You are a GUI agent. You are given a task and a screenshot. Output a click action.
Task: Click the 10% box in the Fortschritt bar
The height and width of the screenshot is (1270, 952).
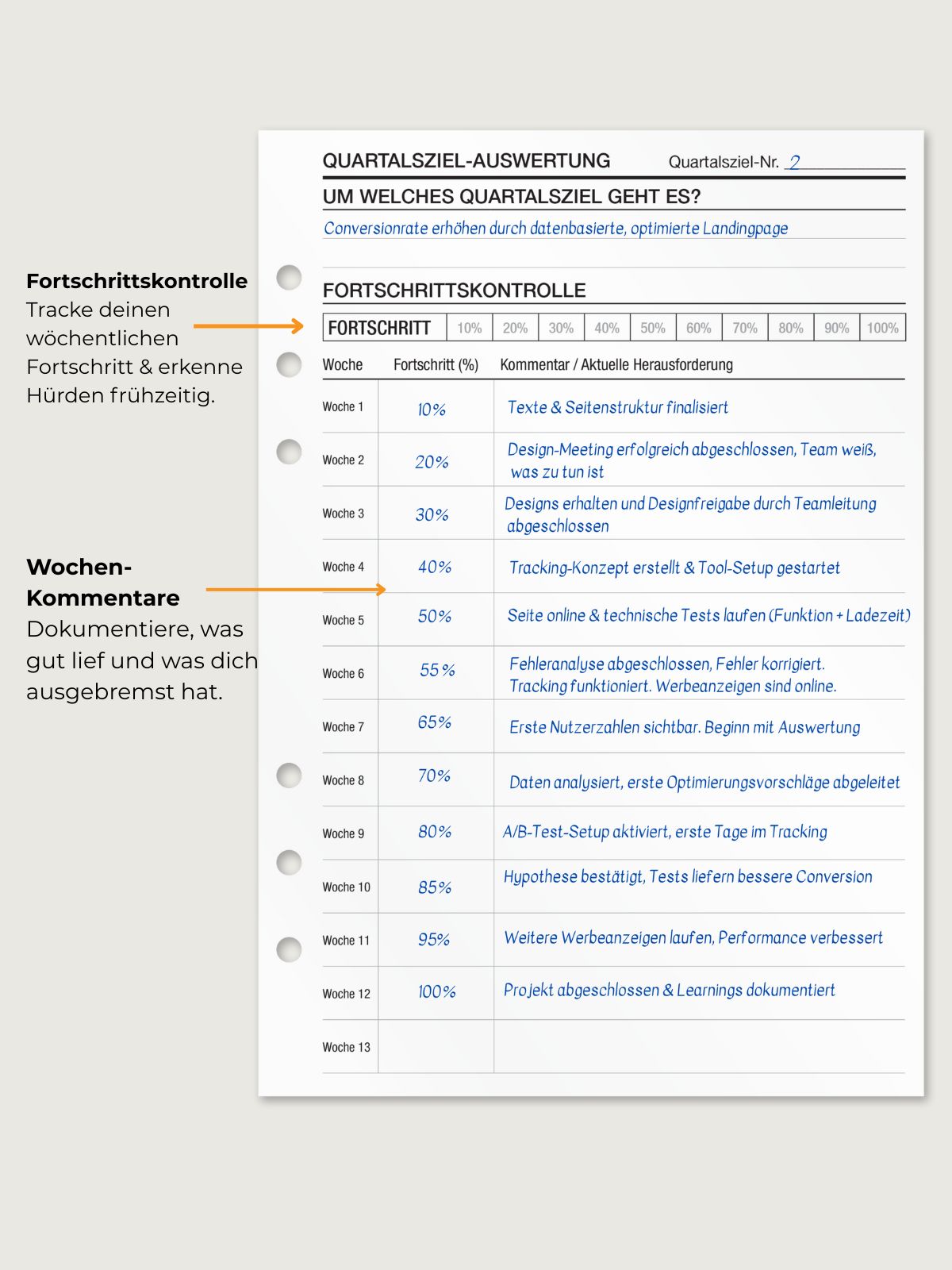(470, 328)
